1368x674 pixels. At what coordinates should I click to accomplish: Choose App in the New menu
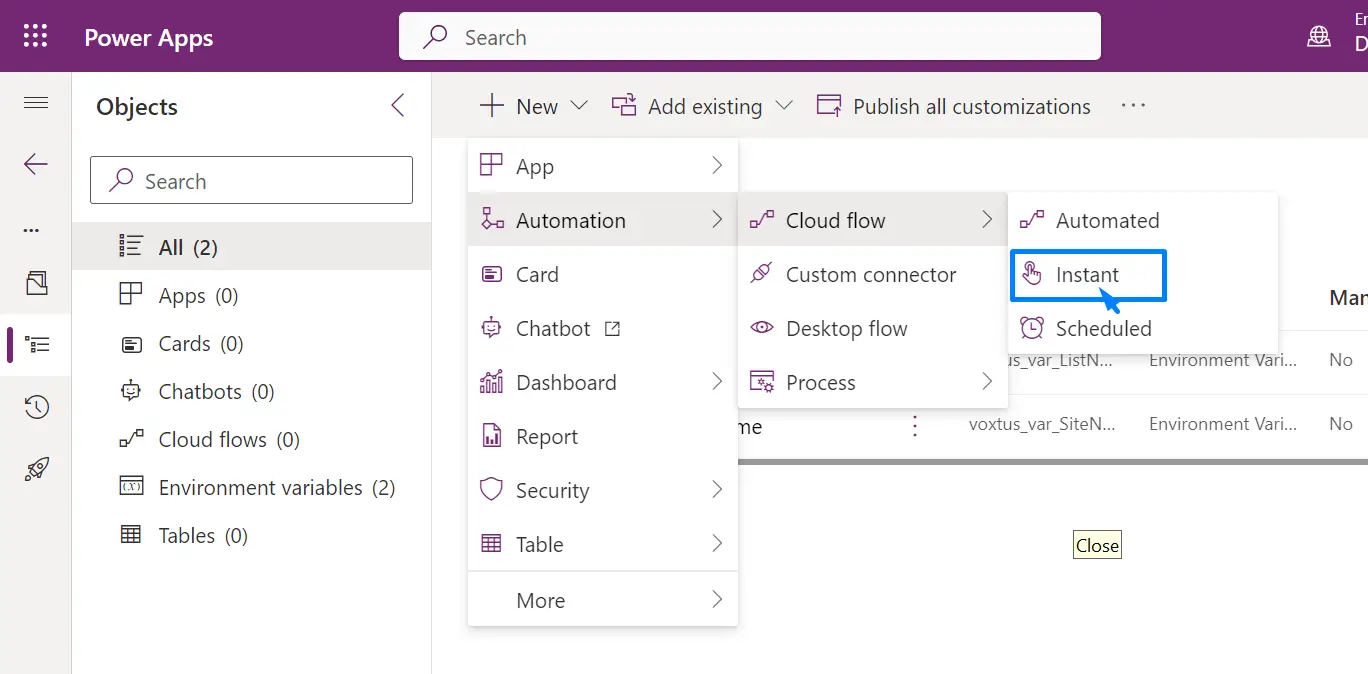click(603, 166)
